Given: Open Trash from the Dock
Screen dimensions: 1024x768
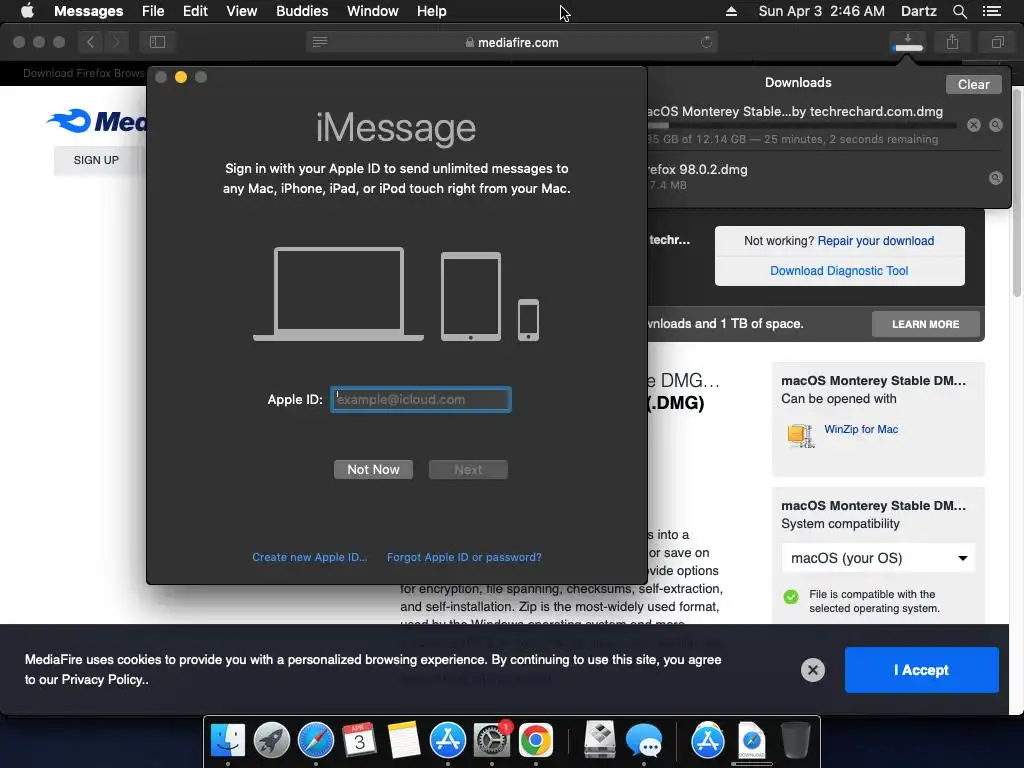Looking at the screenshot, I should click(x=795, y=741).
